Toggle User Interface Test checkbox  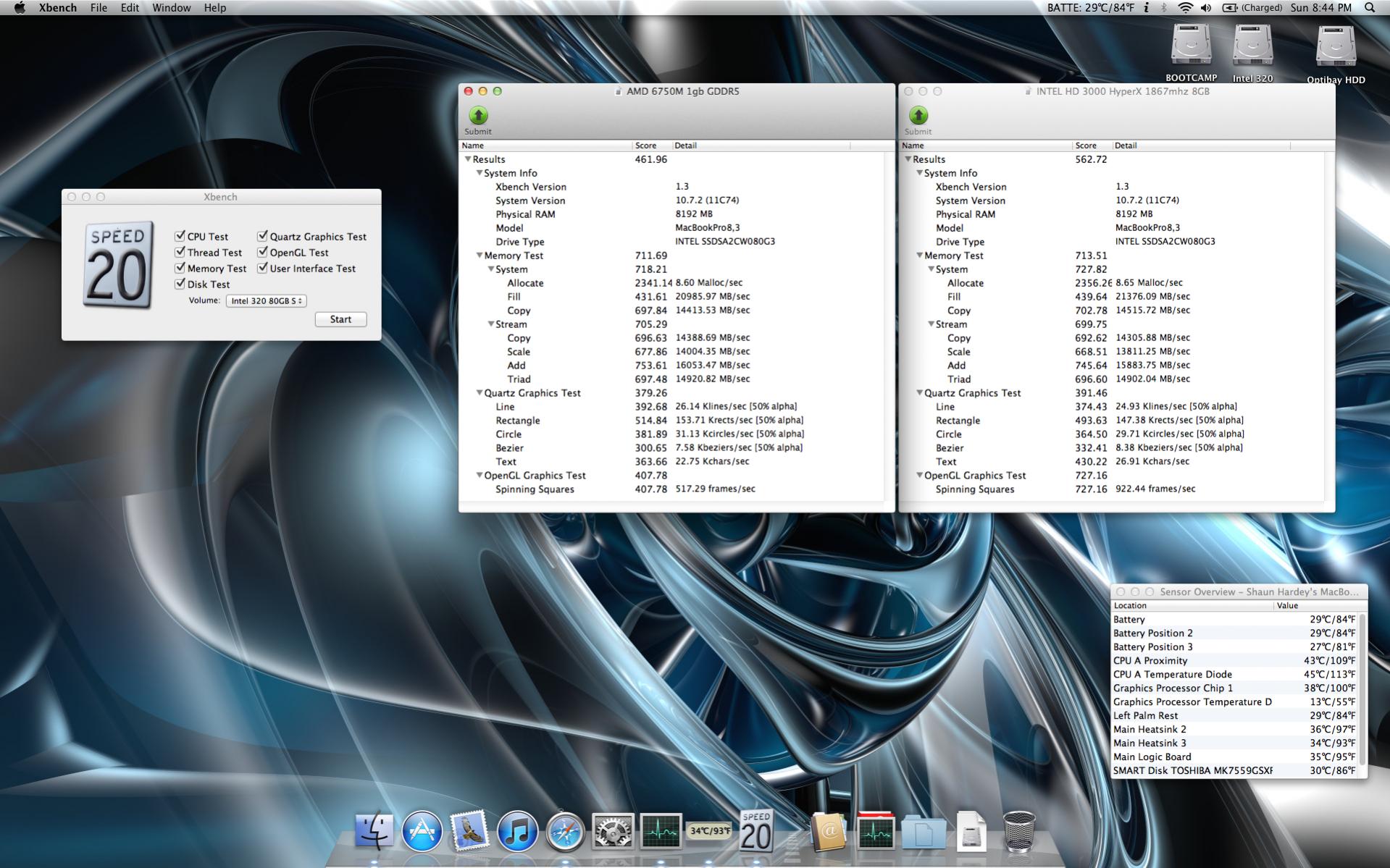pyautogui.click(x=262, y=268)
